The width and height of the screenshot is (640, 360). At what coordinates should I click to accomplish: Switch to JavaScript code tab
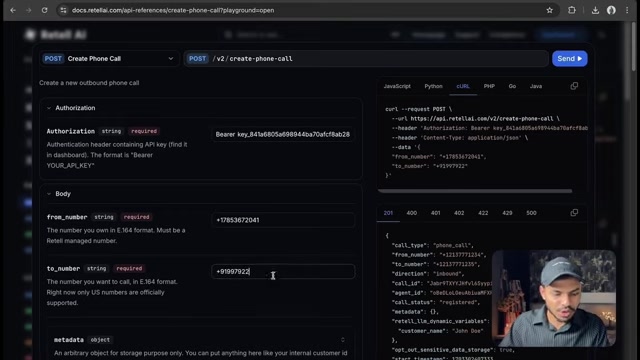tap(397, 86)
